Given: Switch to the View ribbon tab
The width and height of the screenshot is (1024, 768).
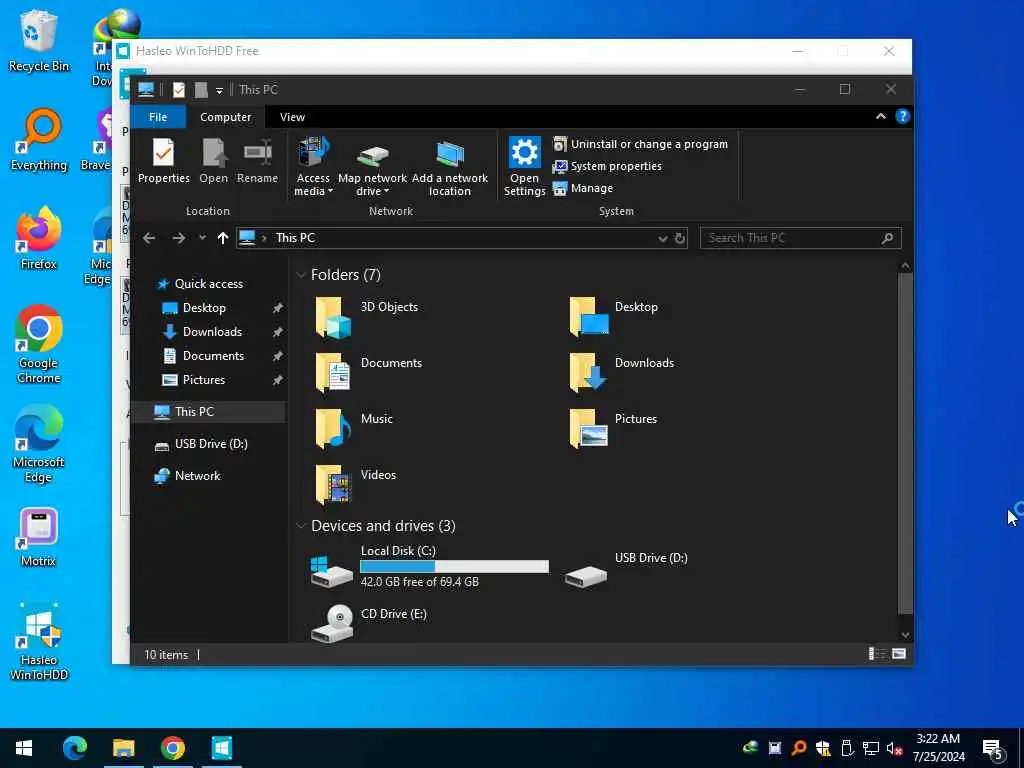Looking at the screenshot, I should 292,117.
